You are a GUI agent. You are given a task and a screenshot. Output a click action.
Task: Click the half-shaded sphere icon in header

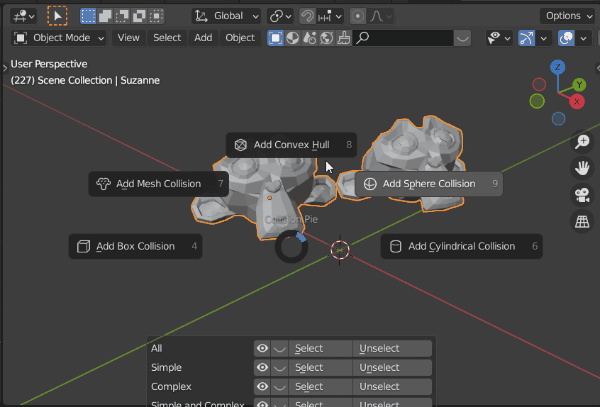pyautogui.click(x=292, y=38)
